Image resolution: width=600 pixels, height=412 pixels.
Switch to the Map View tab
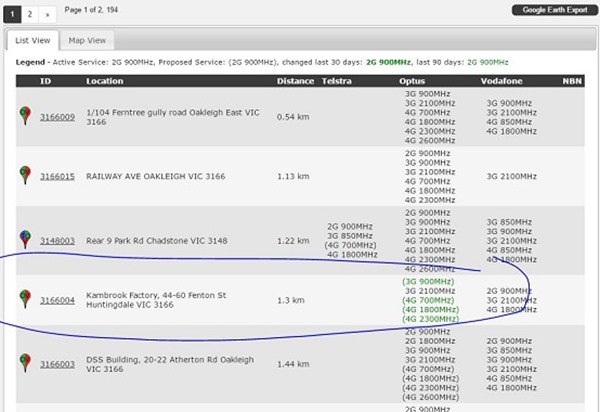point(87,41)
